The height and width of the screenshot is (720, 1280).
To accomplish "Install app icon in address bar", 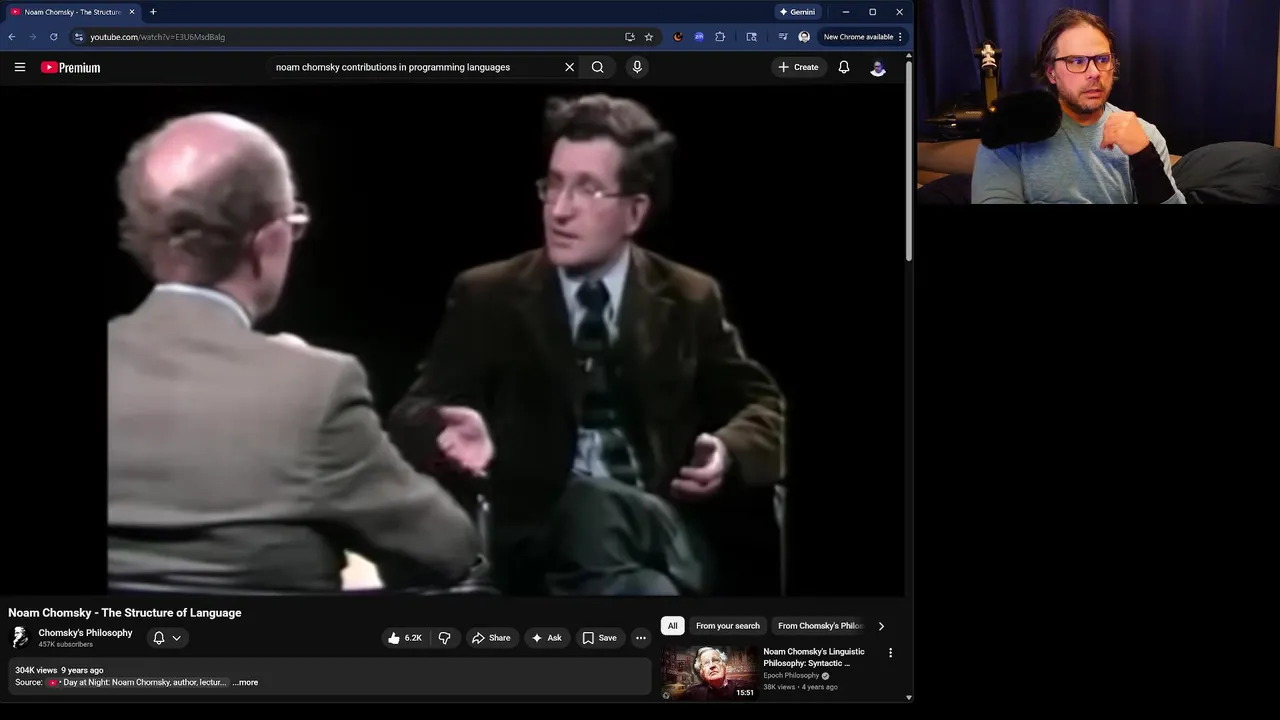I will 629,37.
